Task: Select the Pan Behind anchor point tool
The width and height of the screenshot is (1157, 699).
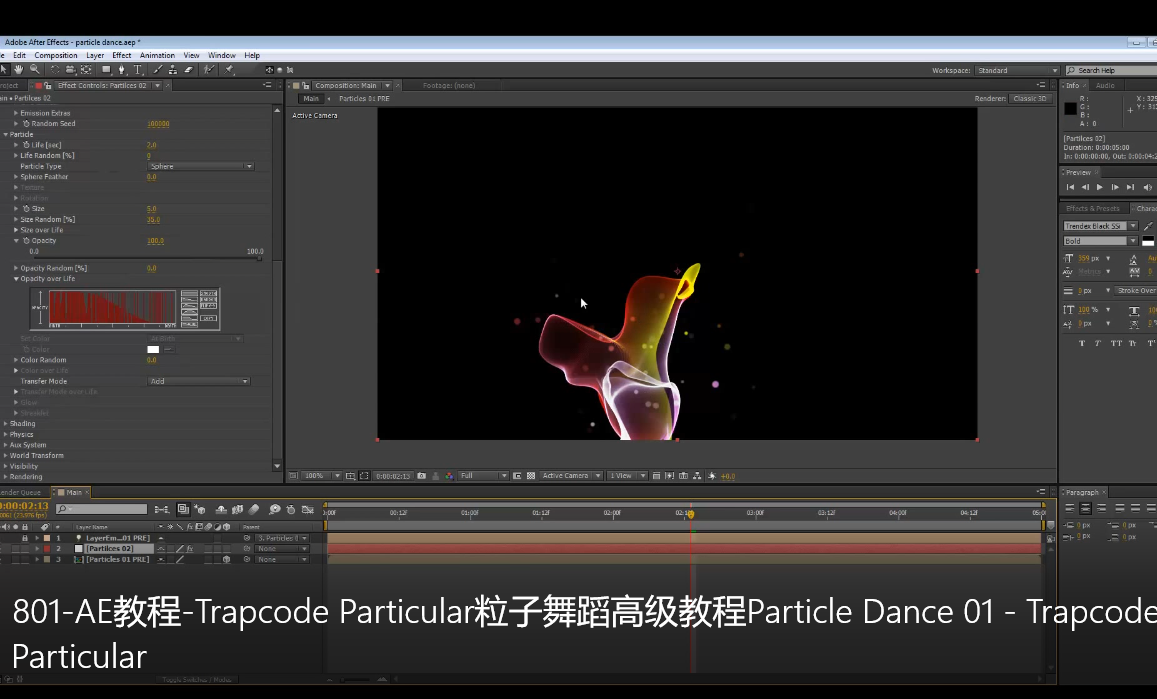Action: point(86,69)
